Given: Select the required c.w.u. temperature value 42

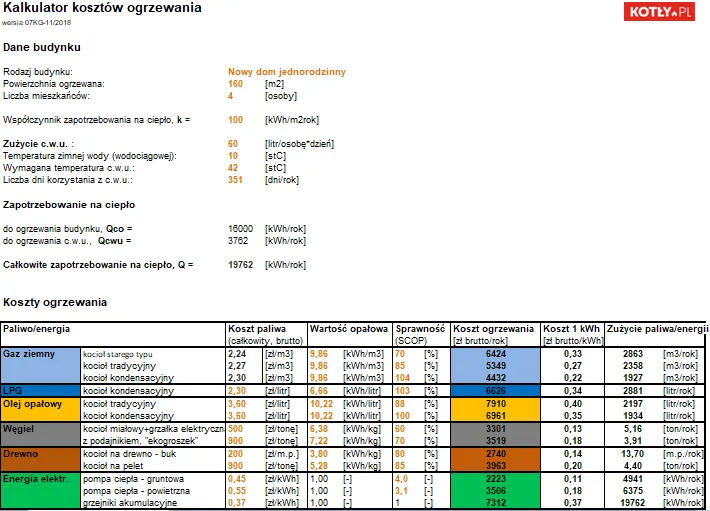Looking at the screenshot, I should 233,167.
